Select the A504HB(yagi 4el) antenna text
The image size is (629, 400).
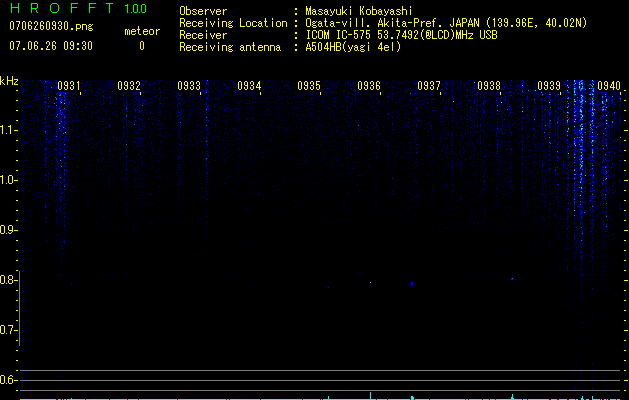click(x=353, y=47)
